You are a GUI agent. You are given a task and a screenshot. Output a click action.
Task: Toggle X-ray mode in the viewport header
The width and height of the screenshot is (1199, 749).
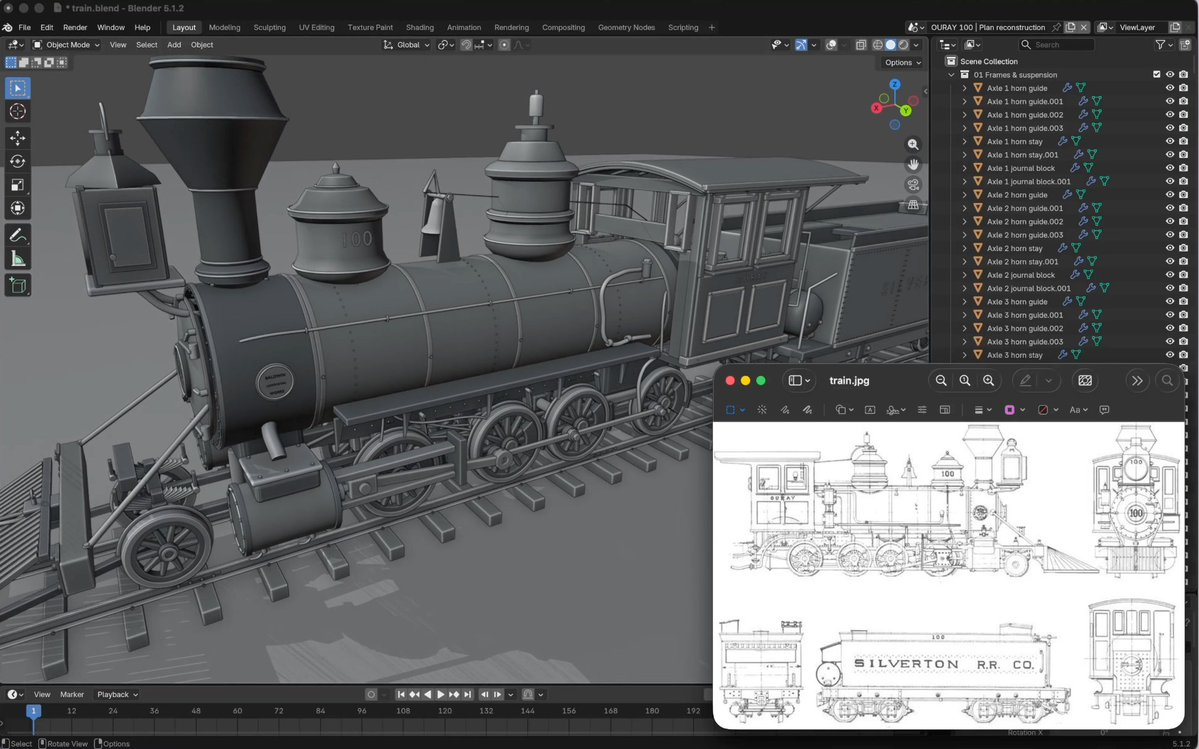[x=861, y=45]
